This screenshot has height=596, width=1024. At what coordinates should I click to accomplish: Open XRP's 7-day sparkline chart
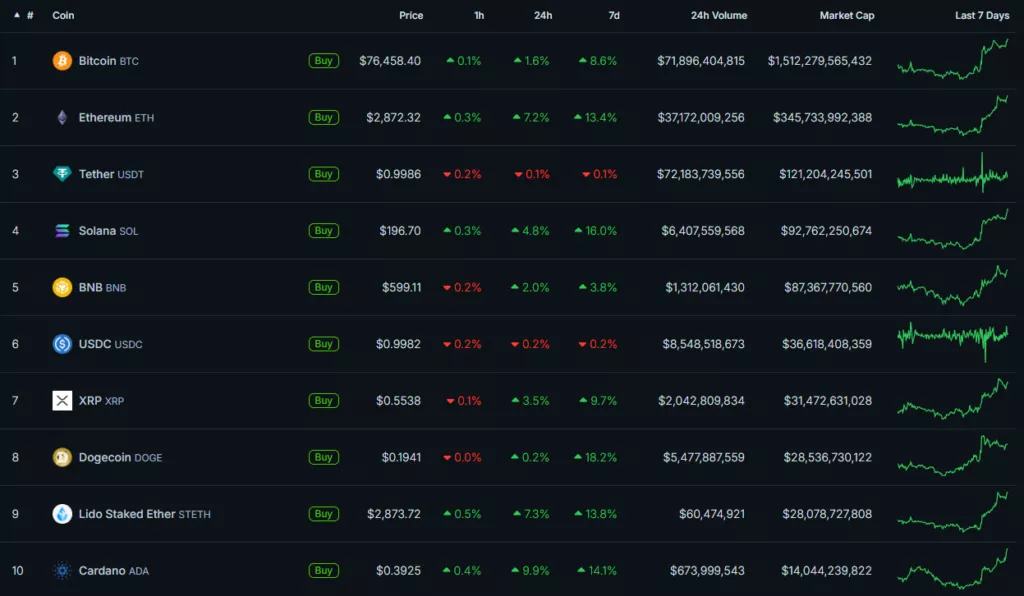point(953,399)
